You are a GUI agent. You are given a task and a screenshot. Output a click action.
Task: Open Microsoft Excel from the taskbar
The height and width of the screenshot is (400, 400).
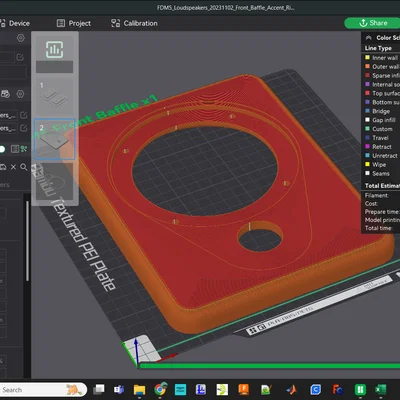click(x=380, y=389)
